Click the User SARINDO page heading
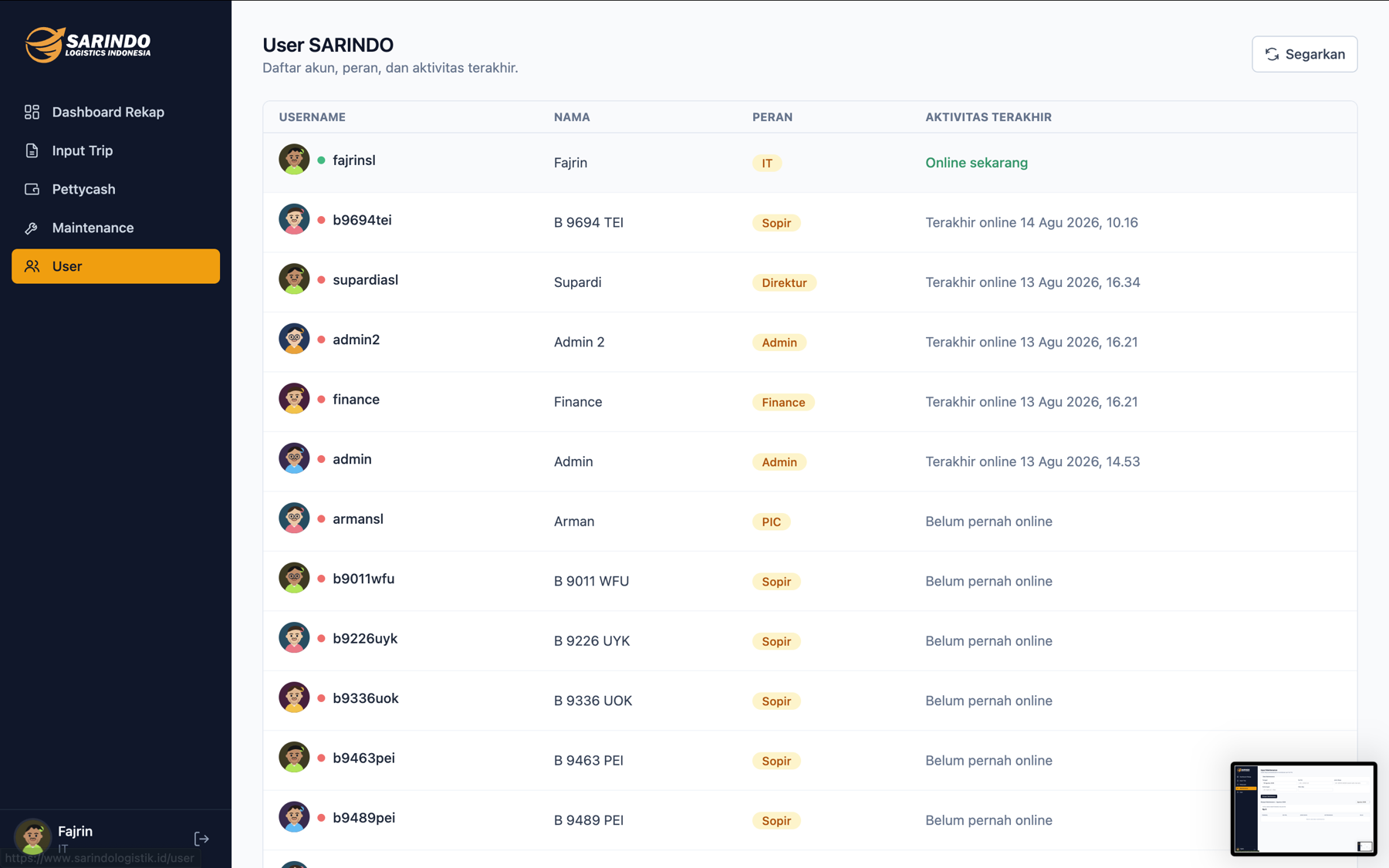Screen dimensions: 1389x868 (328, 45)
